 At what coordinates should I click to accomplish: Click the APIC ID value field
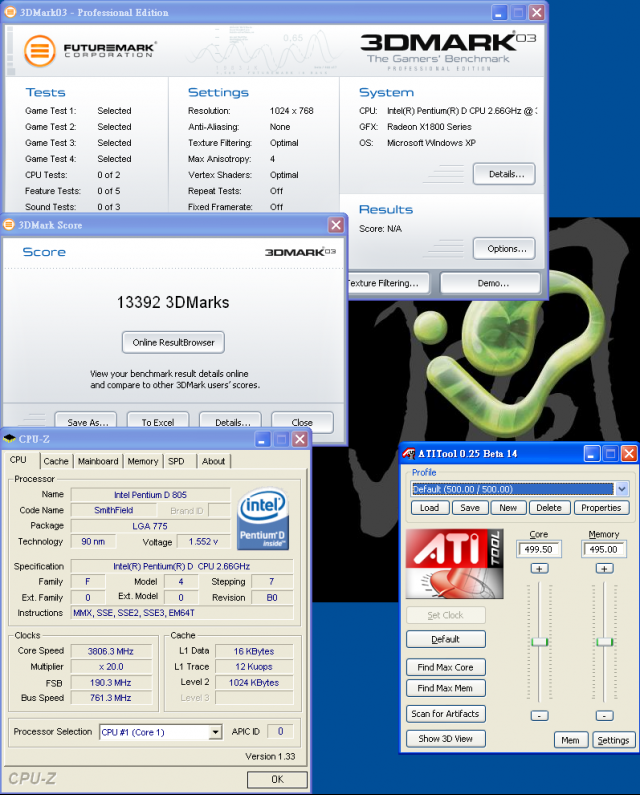[x=280, y=731]
